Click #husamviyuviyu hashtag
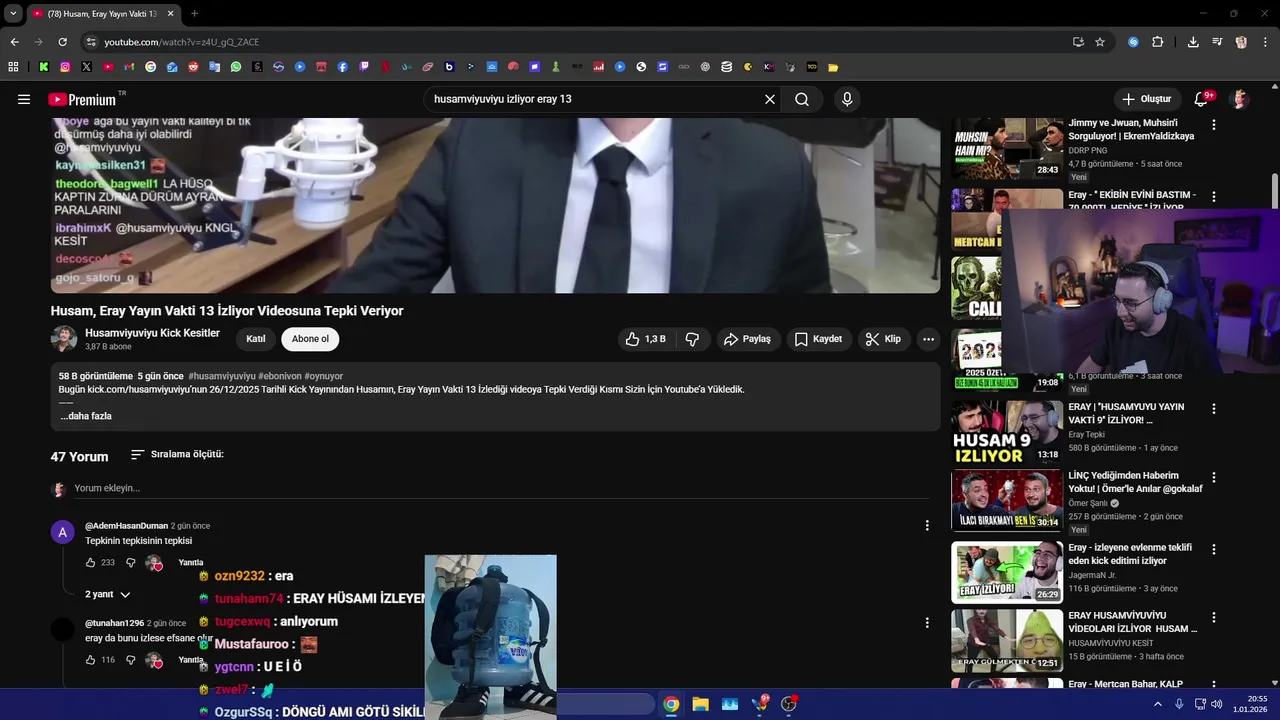 tap(222, 376)
